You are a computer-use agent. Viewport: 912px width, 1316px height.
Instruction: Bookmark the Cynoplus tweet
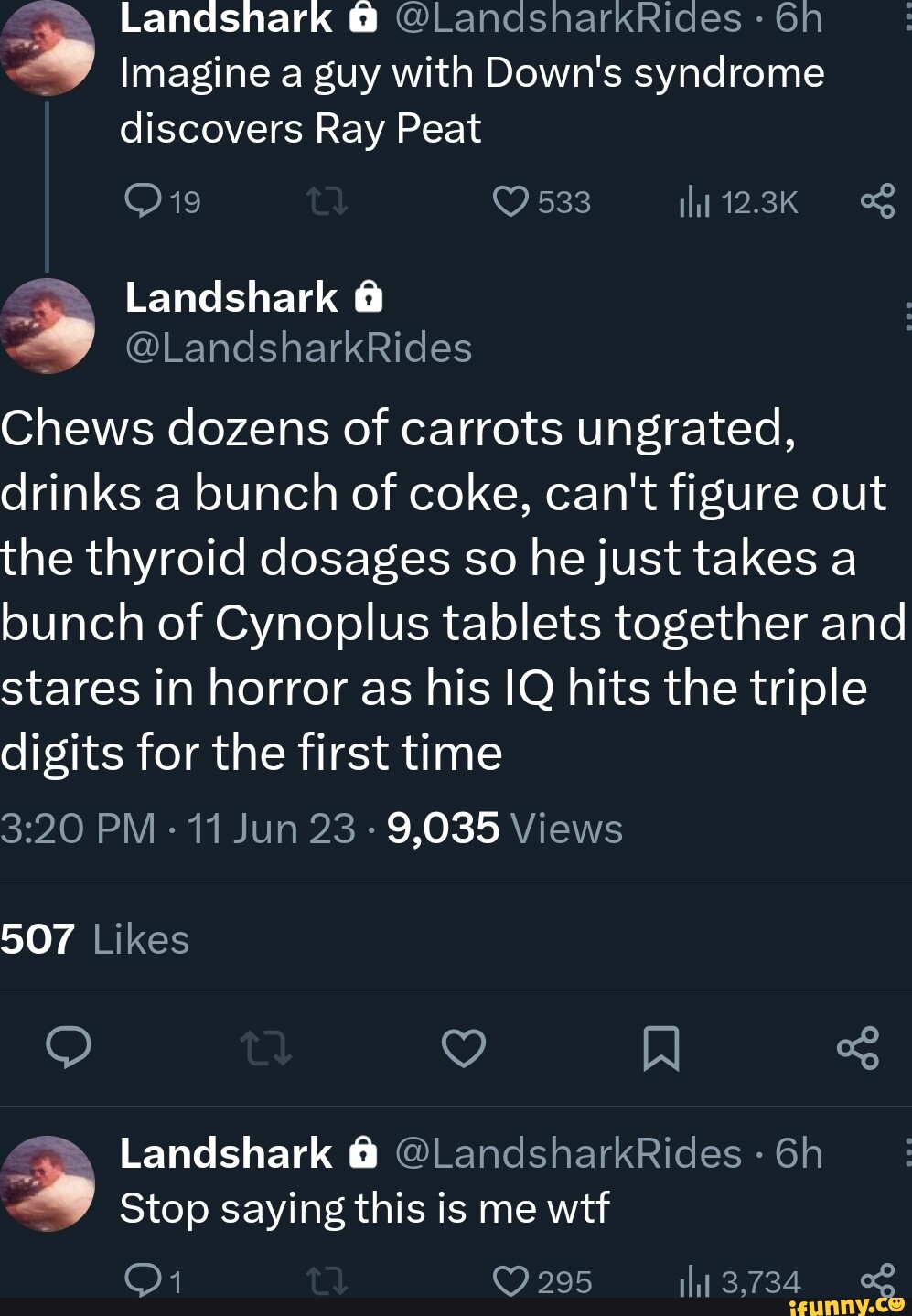(662, 1050)
